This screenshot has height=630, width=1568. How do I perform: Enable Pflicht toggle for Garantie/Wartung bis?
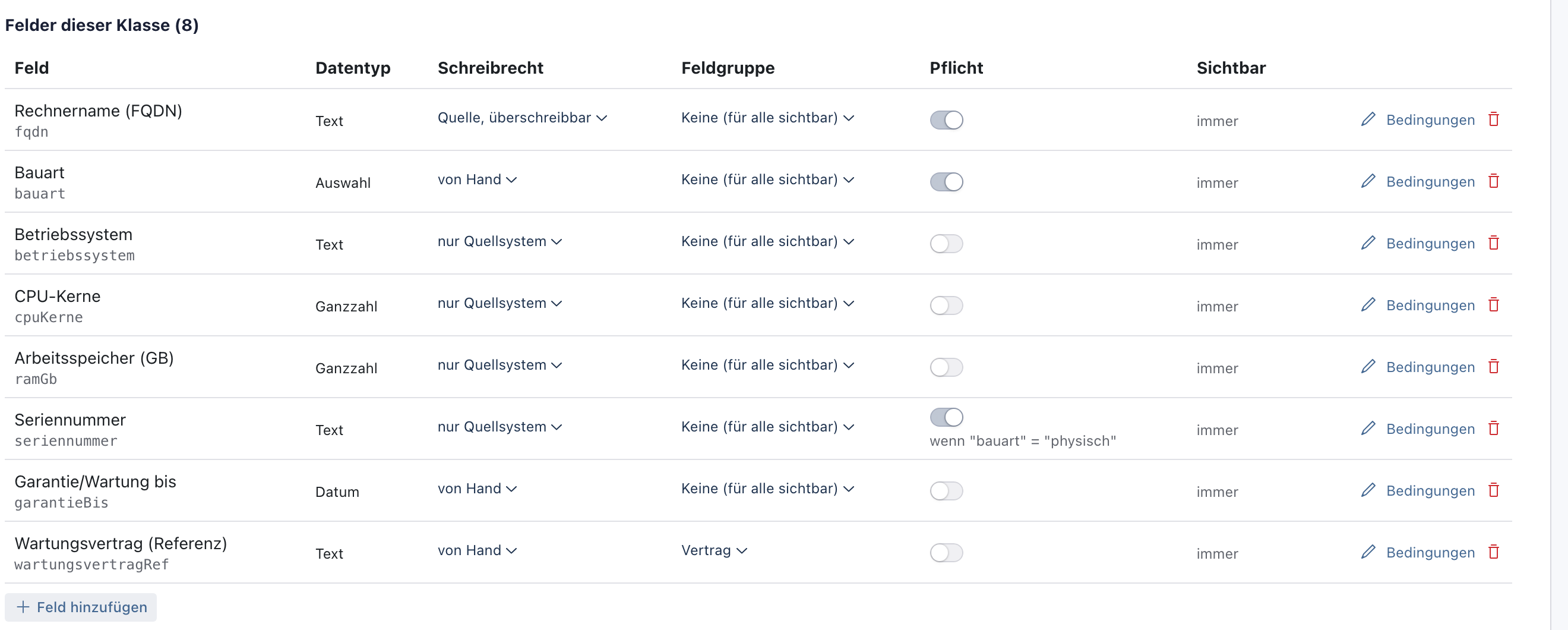(946, 491)
